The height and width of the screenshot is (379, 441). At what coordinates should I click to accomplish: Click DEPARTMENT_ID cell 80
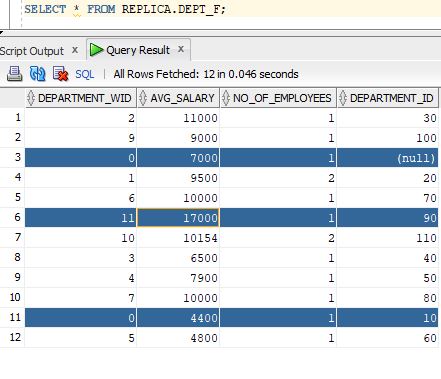[388, 298]
